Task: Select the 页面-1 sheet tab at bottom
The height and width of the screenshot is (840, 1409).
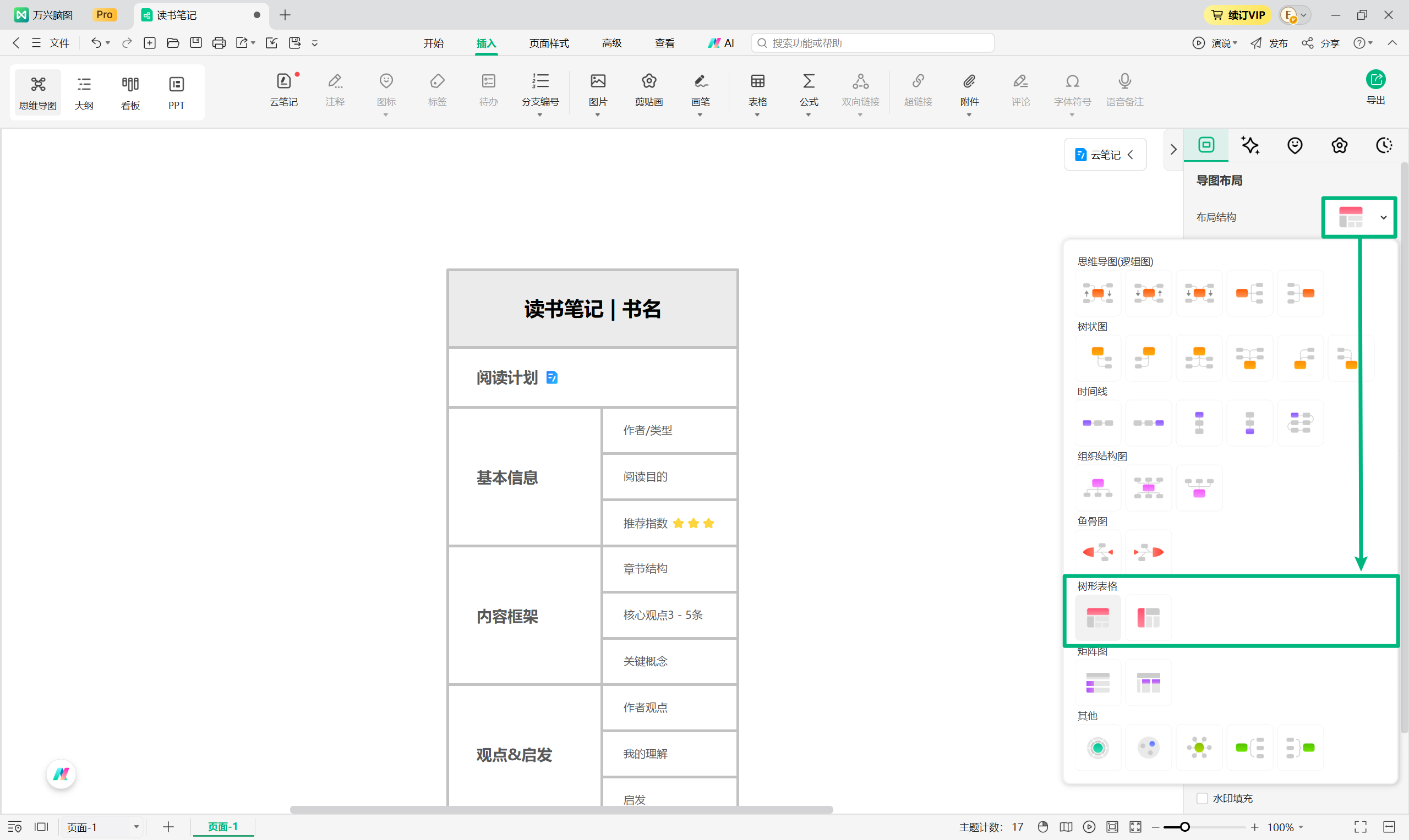Action: 222,827
